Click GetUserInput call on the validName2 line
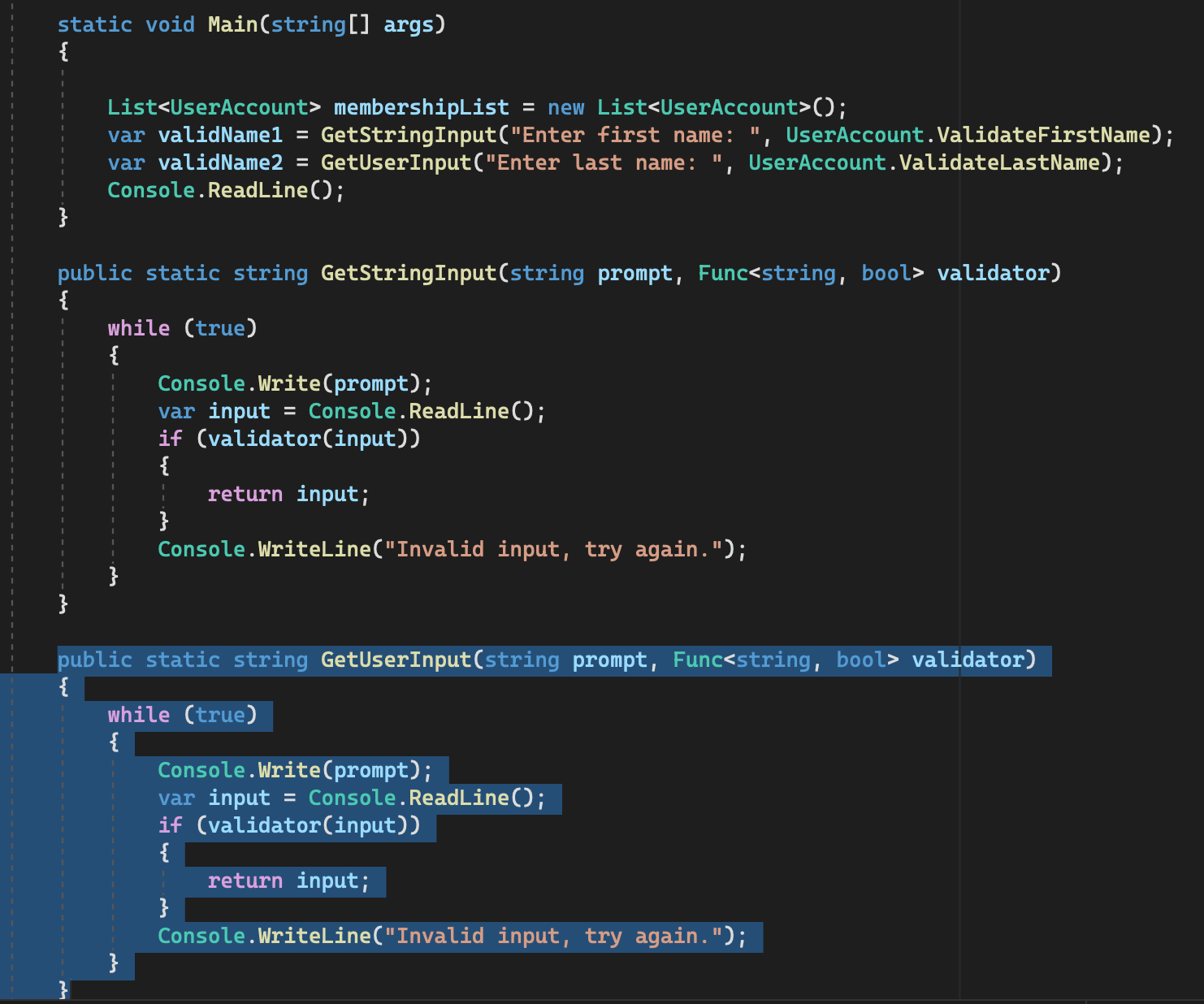 tap(396, 162)
